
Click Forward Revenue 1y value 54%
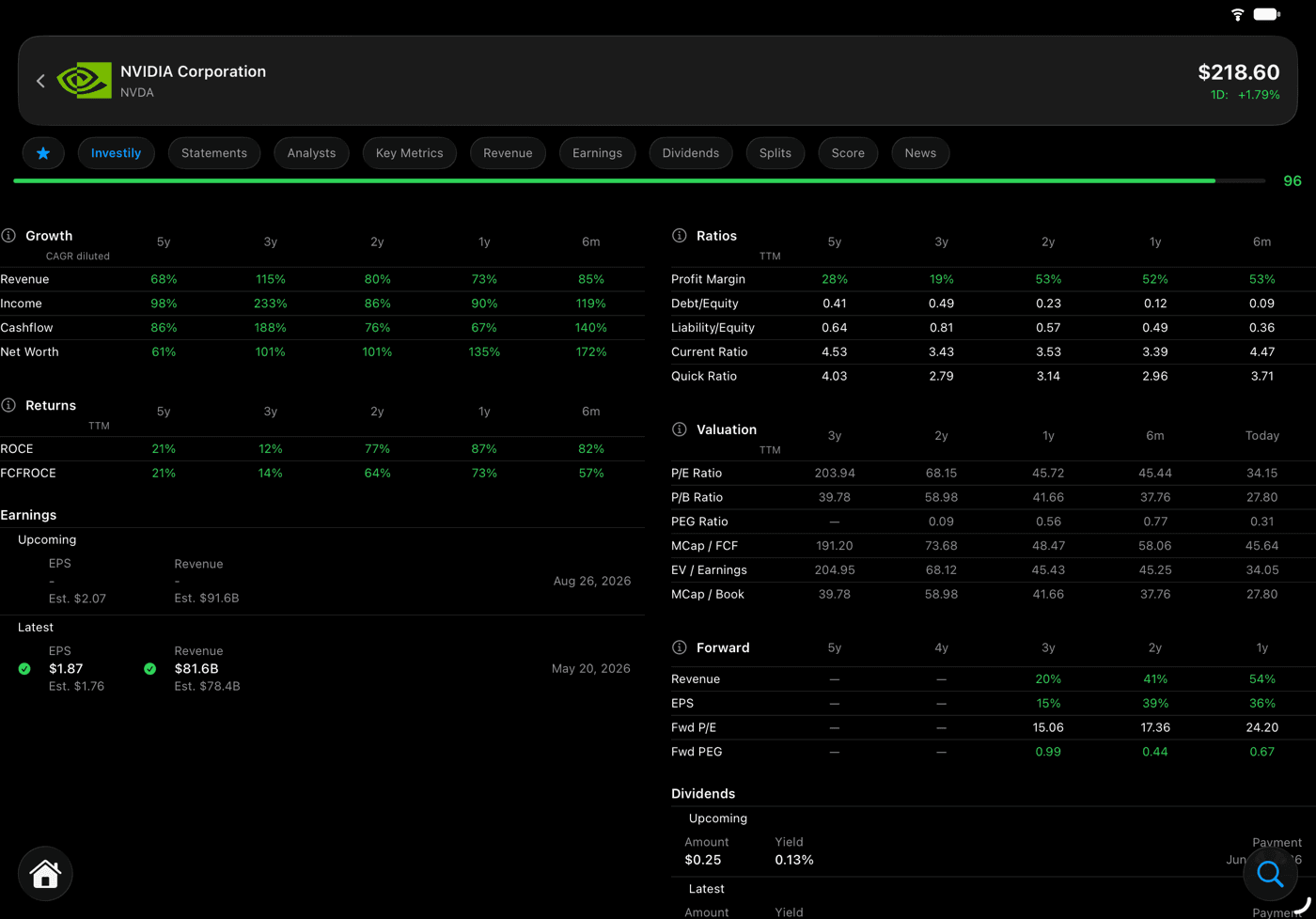[x=1262, y=679]
